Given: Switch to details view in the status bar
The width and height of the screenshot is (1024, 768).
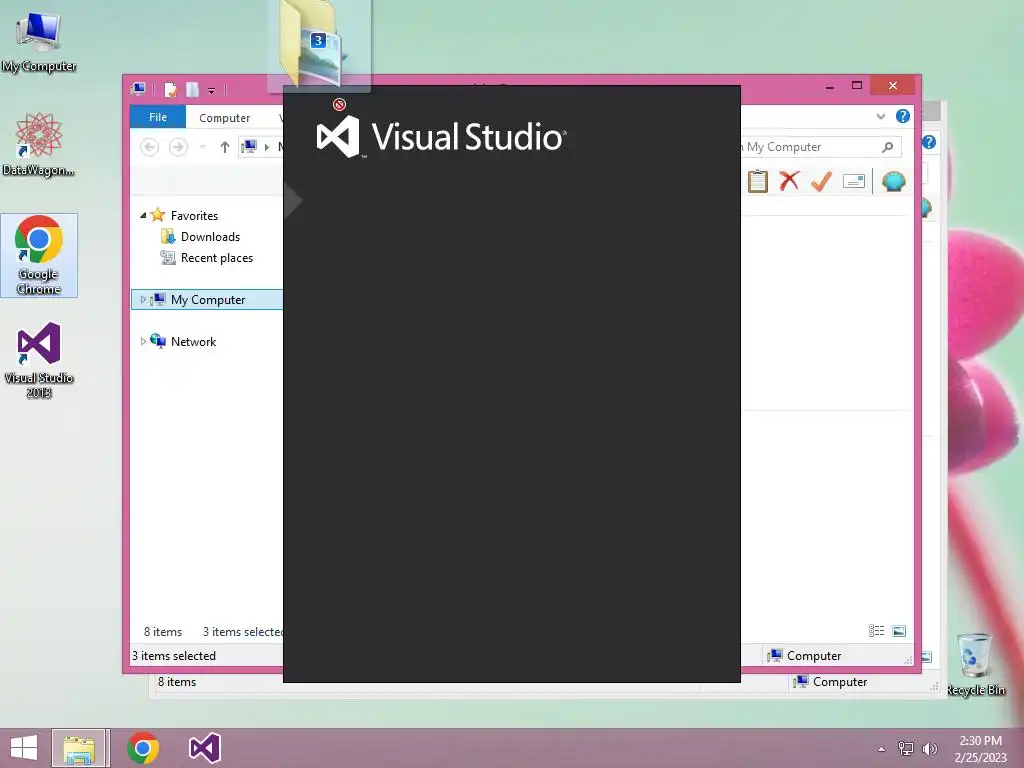Looking at the screenshot, I should (876, 631).
